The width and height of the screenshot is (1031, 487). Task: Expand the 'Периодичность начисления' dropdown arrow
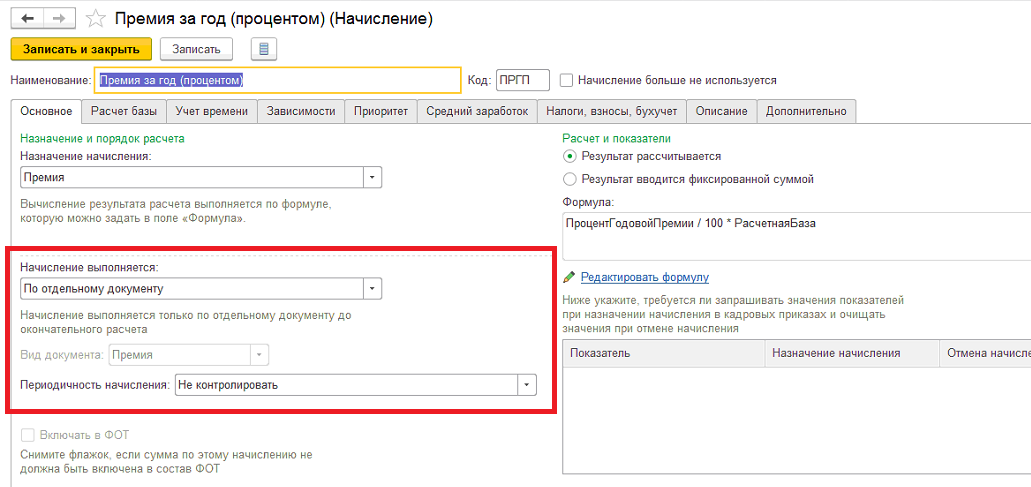point(527,385)
